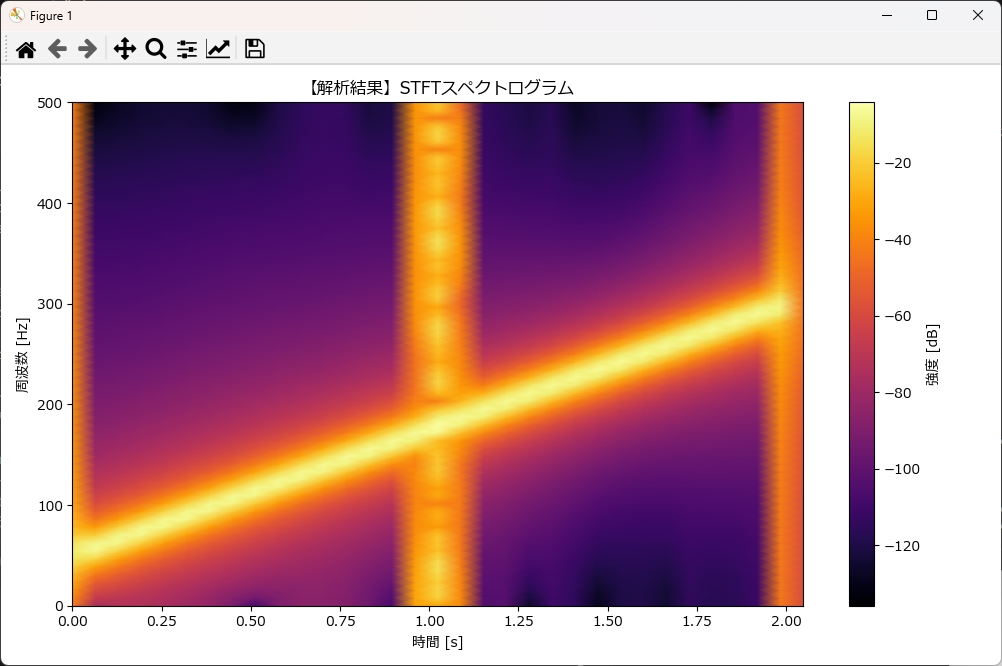Viewport: 1002px width, 666px height.
Task: Click the 500 tick on the frequency axis
Action: coord(49,103)
